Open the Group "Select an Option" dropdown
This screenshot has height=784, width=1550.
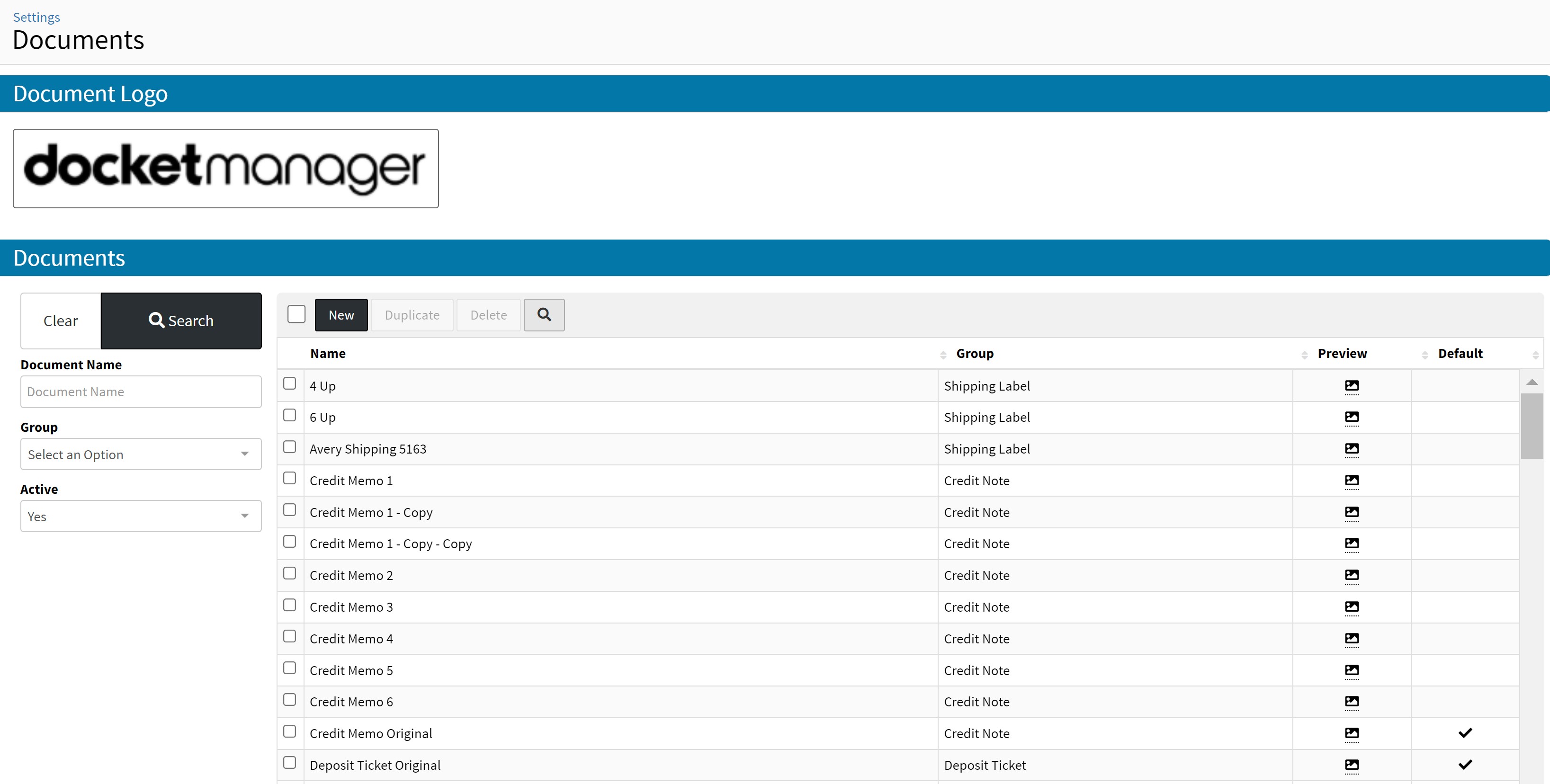point(141,454)
